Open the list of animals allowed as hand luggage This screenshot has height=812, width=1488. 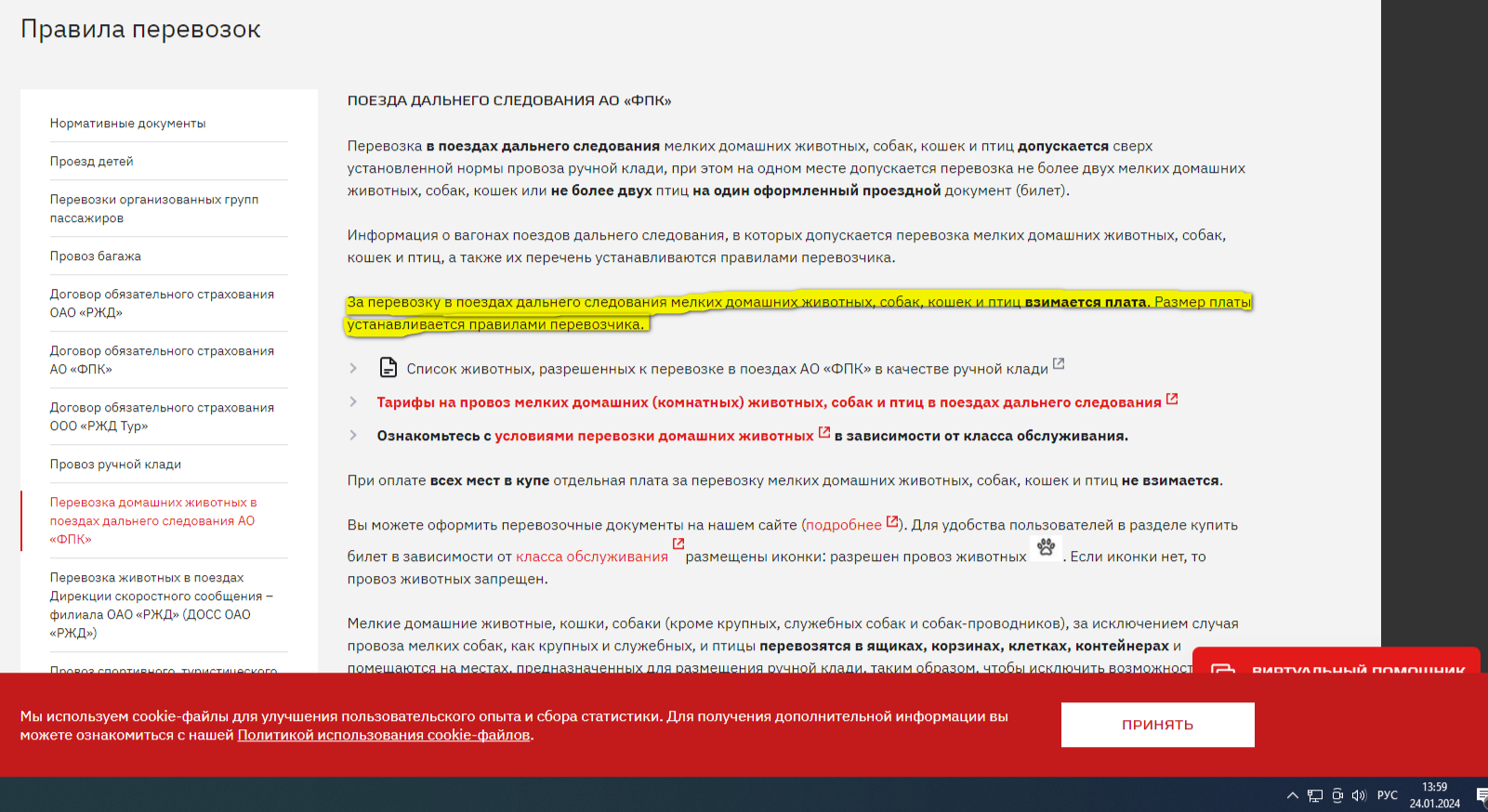click(728, 369)
